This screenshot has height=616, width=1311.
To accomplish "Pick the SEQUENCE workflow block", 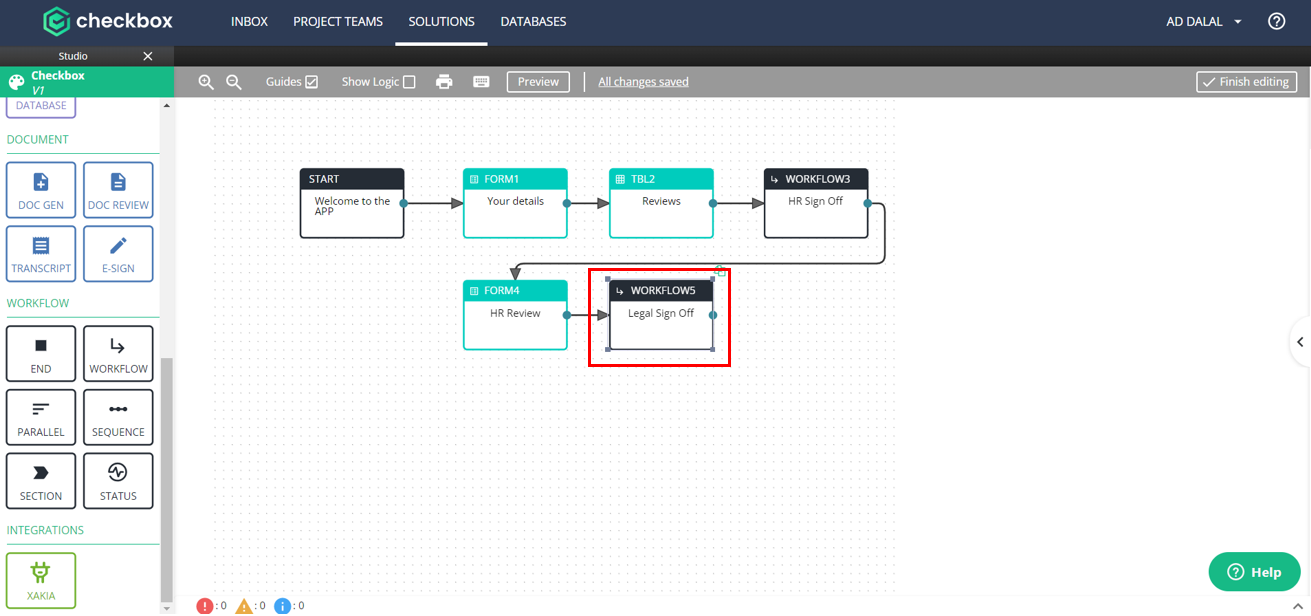I will [x=118, y=417].
